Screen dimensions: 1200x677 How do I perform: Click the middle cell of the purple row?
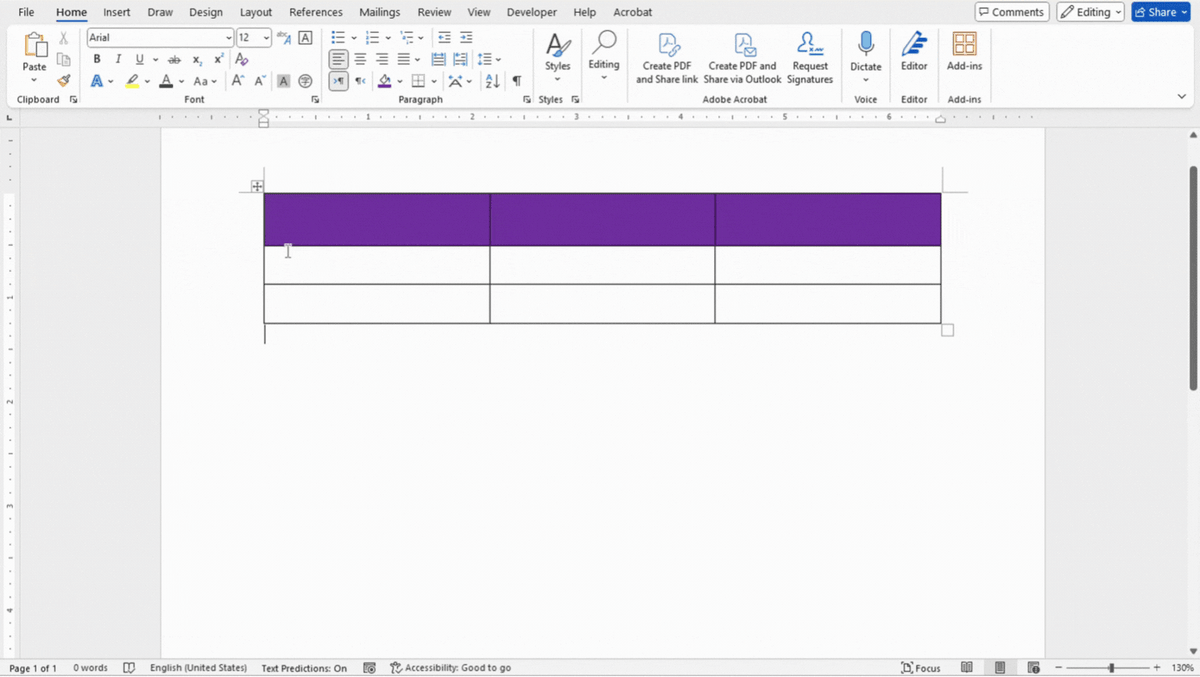coord(602,219)
